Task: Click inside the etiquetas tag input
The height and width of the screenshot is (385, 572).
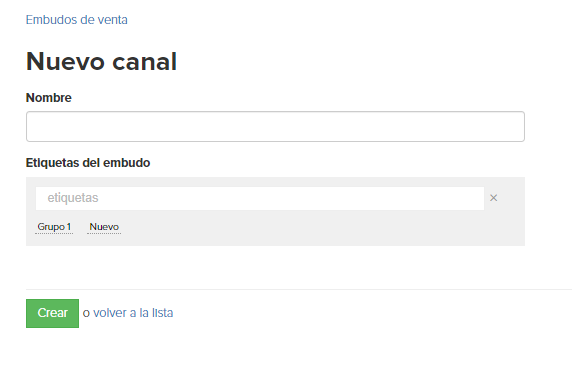Action: 260,198
